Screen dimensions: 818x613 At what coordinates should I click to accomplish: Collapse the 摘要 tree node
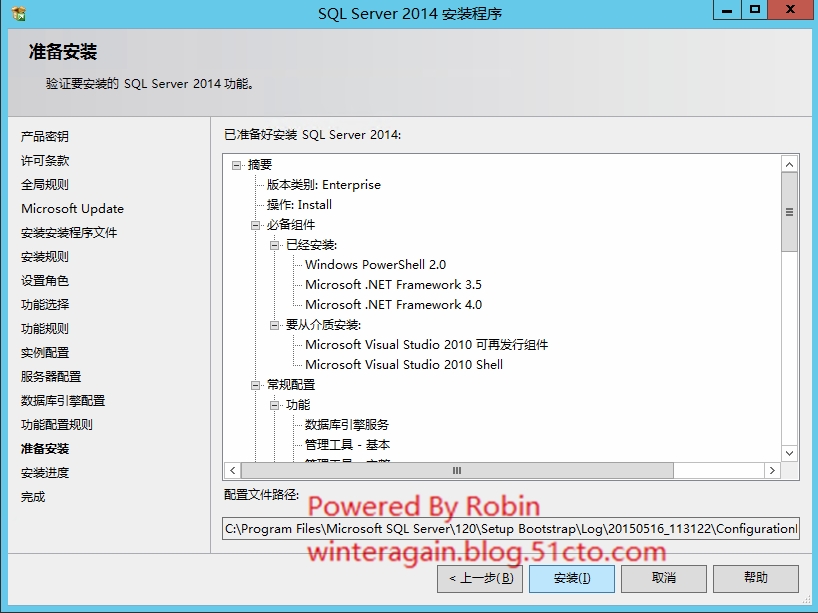click(236, 165)
